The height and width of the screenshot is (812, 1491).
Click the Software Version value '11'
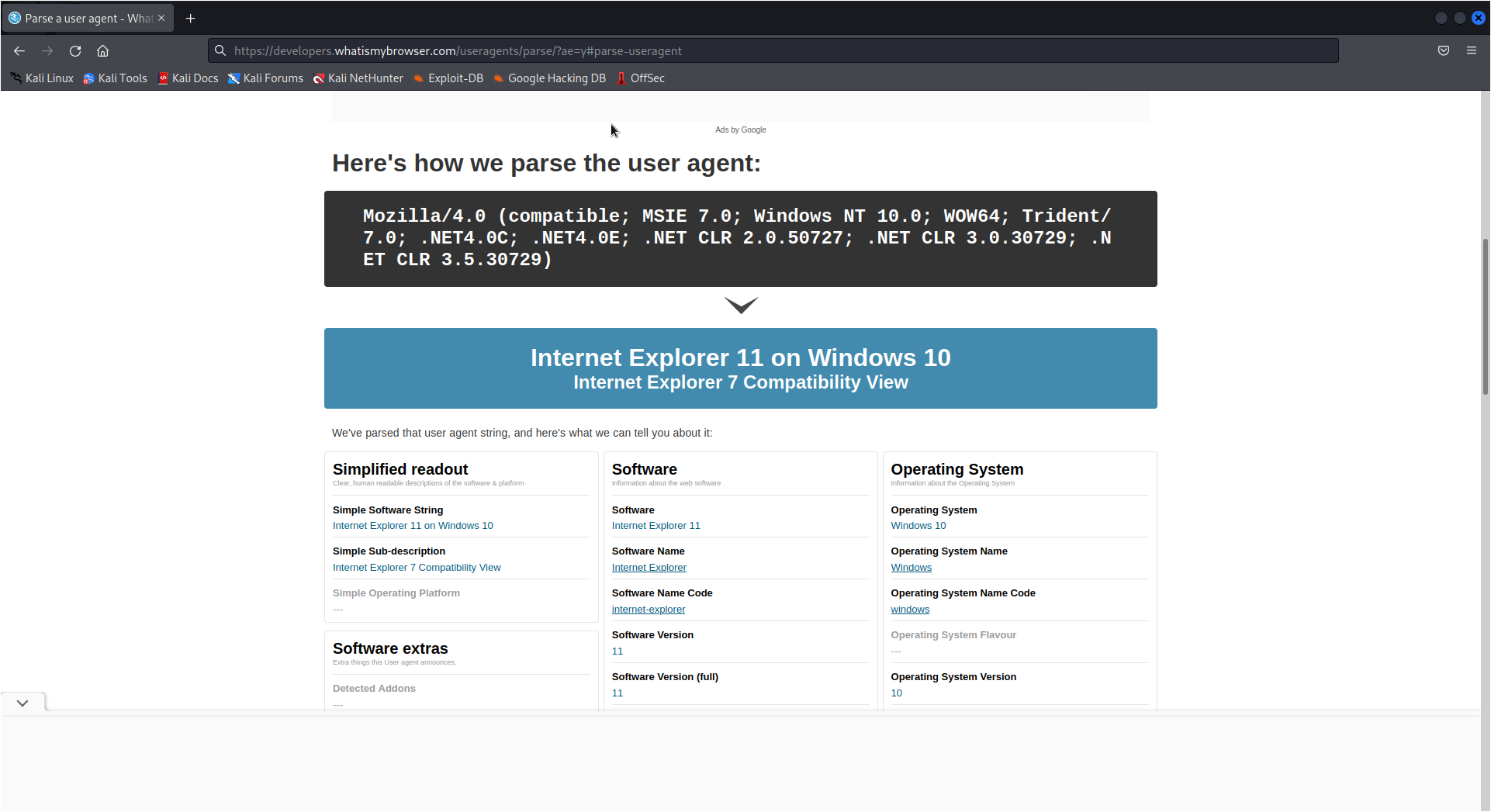coord(617,651)
